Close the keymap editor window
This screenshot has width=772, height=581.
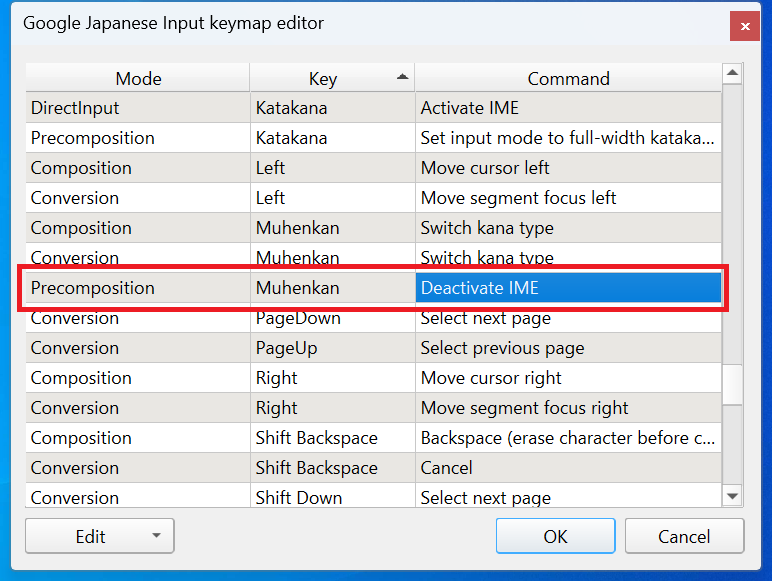pos(745,26)
